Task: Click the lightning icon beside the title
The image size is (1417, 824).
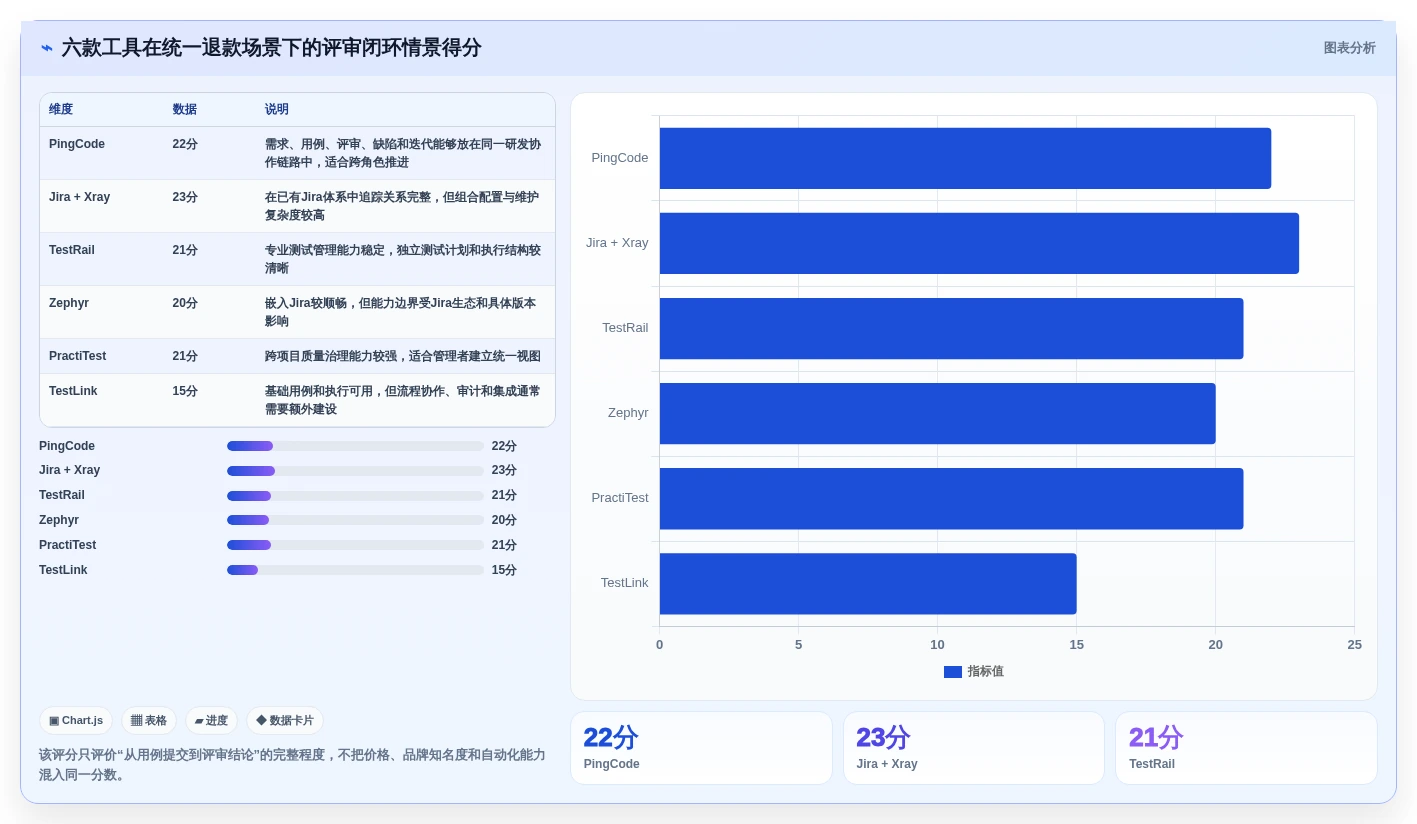Action: [47, 48]
